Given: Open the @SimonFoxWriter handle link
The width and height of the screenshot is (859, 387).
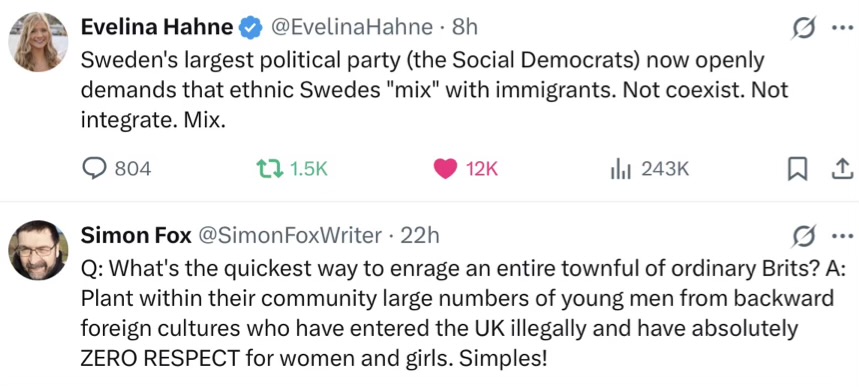Looking at the screenshot, I should coord(289,236).
